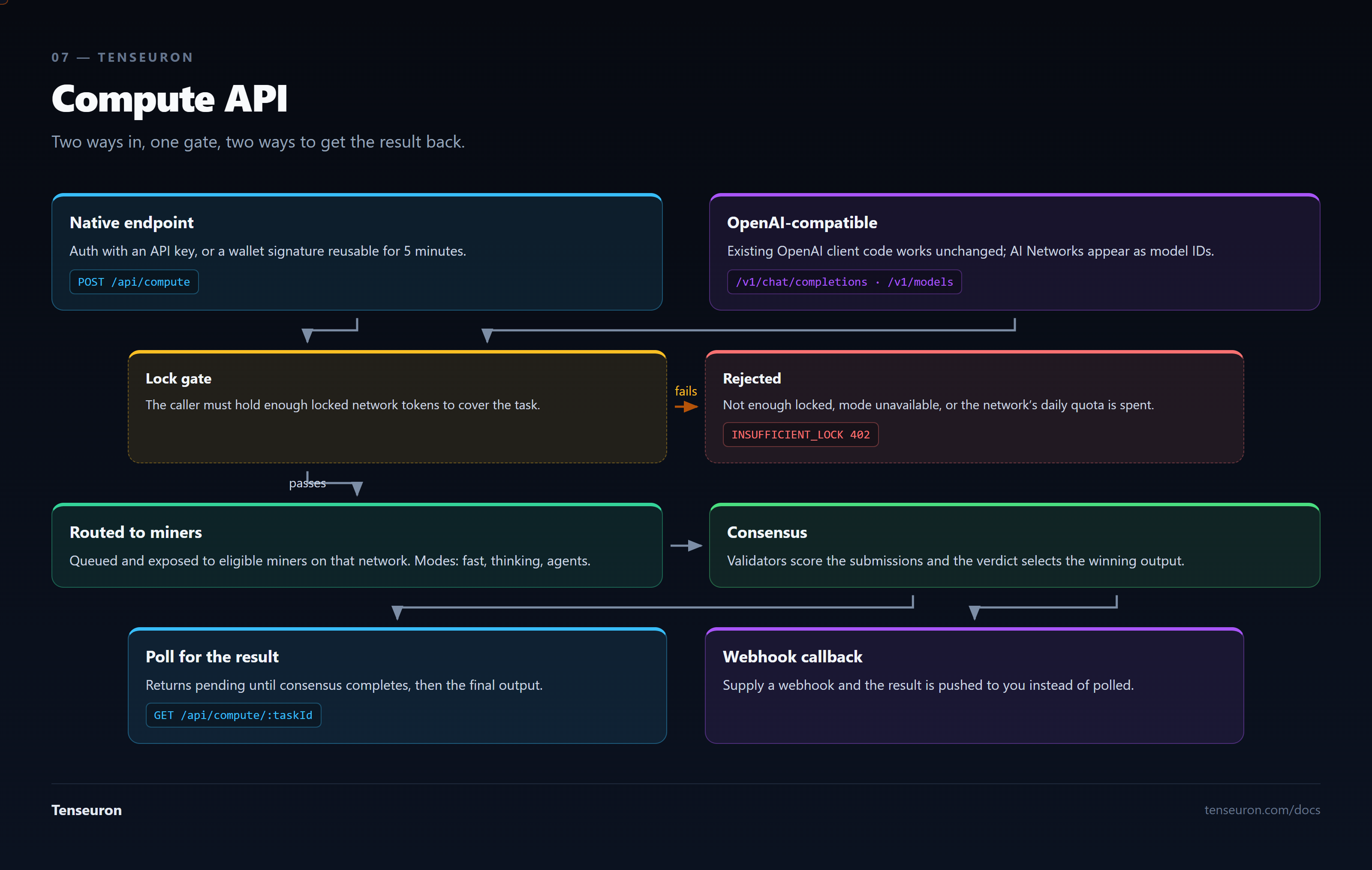Select the OpenAI-compatible card title

[802, 222]
